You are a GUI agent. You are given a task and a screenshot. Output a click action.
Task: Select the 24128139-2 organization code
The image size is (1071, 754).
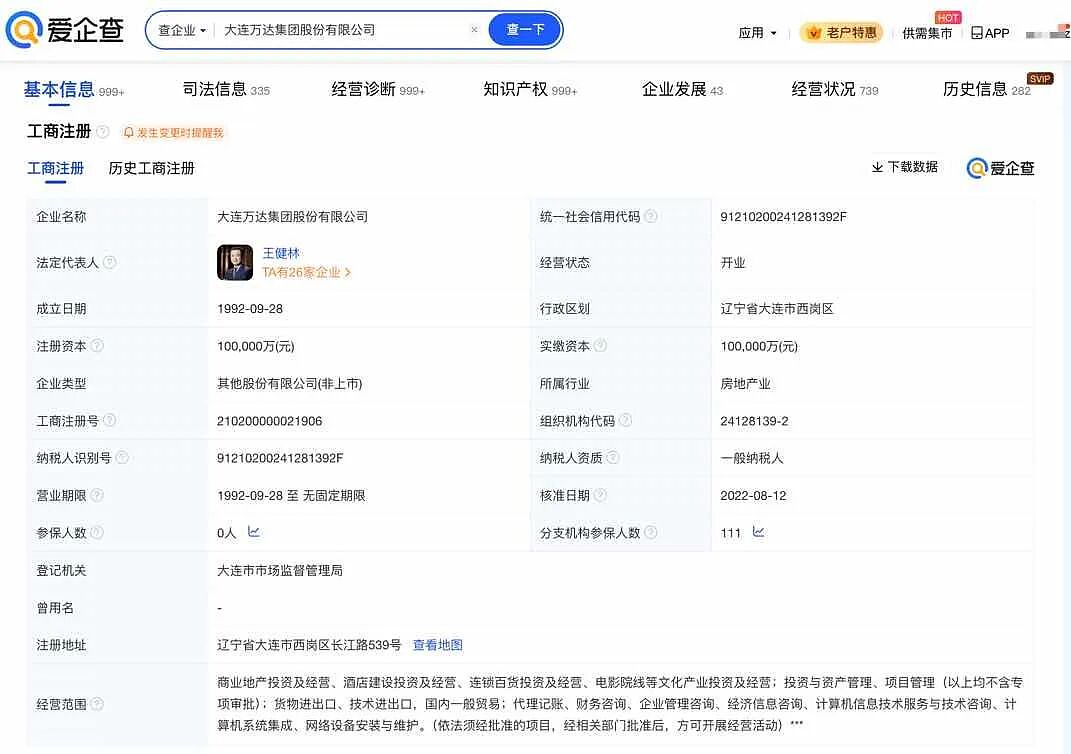coord(754,421)
